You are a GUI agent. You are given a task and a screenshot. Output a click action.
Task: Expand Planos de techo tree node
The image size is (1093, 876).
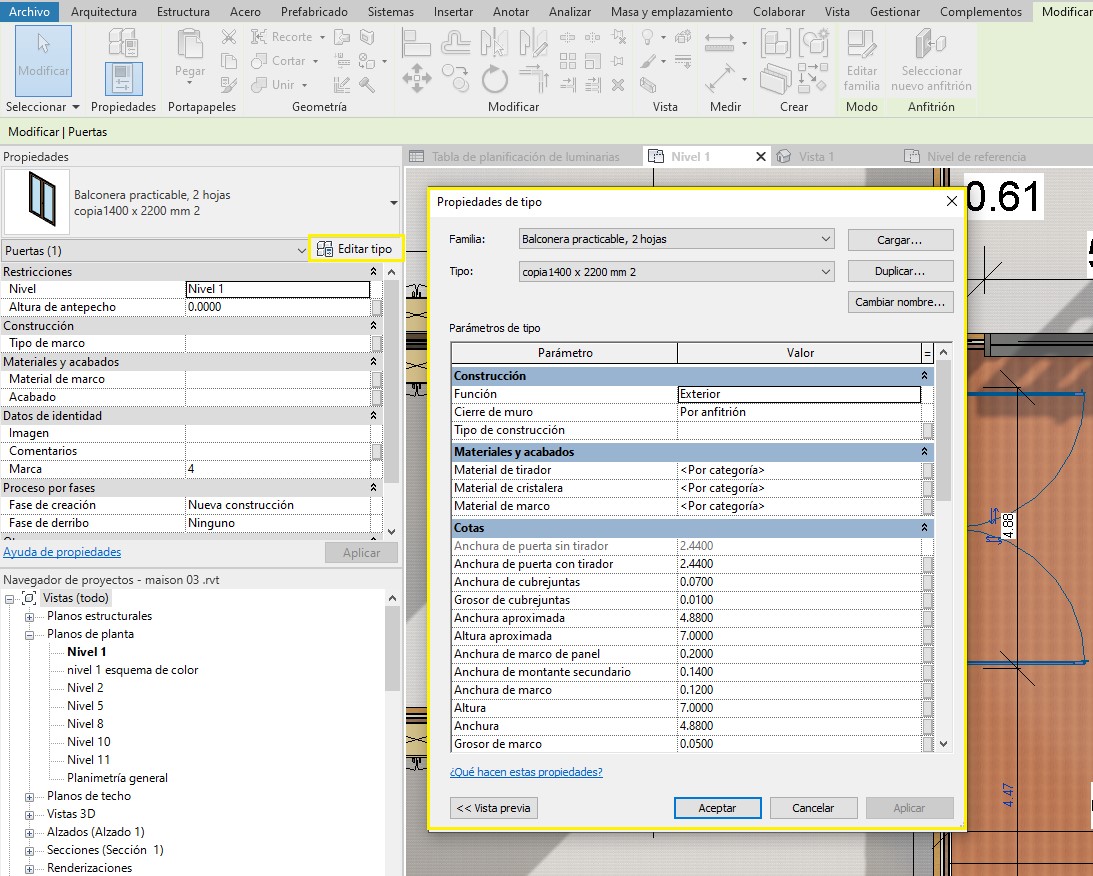pyautogui.click(x=30, y=796)
